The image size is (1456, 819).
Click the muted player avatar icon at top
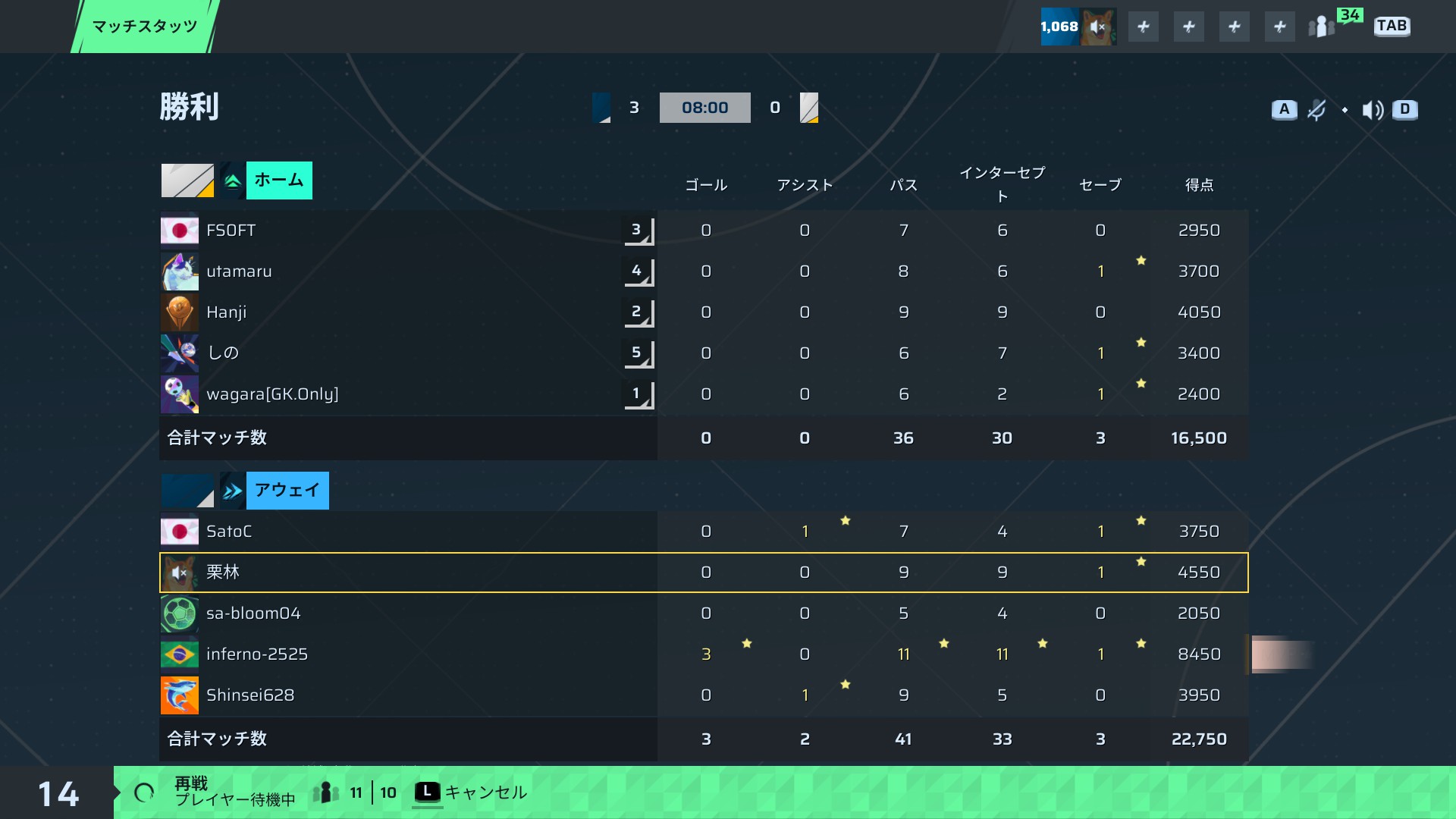point(1097,27)
